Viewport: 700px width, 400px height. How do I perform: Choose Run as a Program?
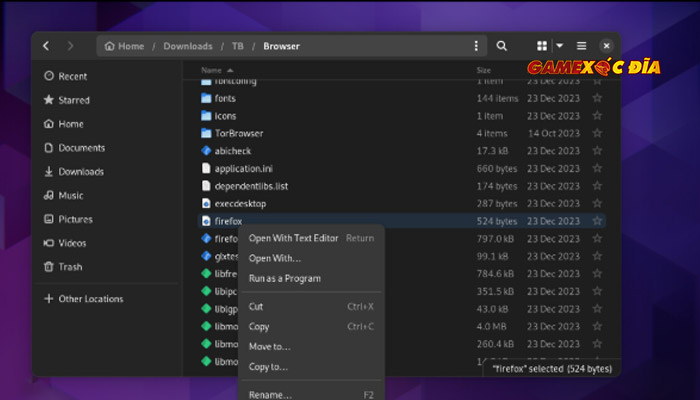pyautogui.click(x=311, y=279)
